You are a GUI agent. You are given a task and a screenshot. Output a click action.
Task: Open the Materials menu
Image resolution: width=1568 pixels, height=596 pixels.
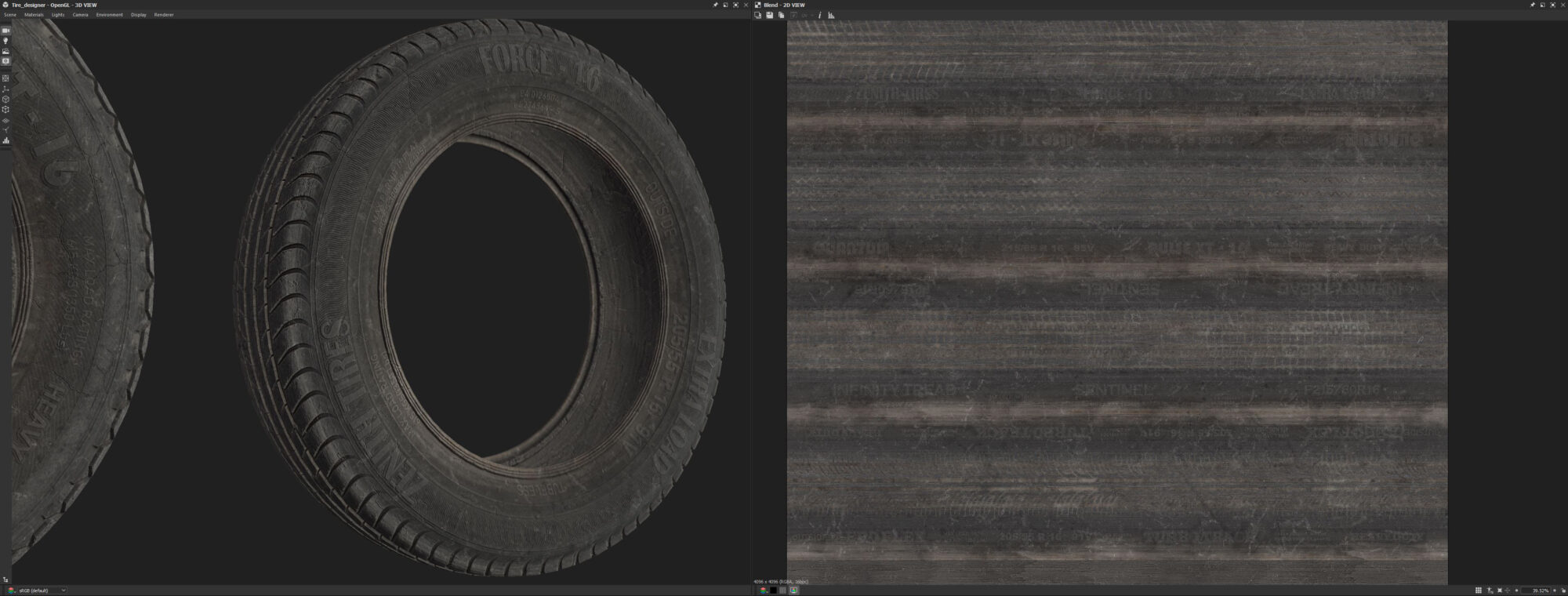coord(34,15)
